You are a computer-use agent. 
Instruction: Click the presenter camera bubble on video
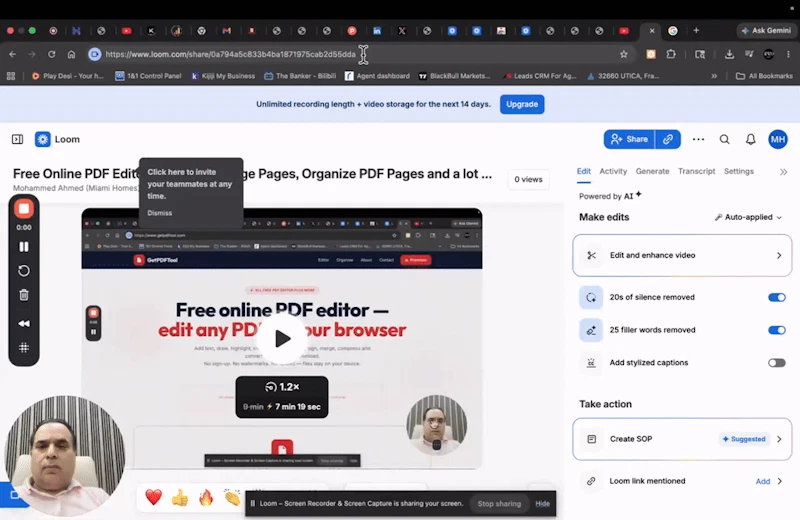[x=436, y=425]
